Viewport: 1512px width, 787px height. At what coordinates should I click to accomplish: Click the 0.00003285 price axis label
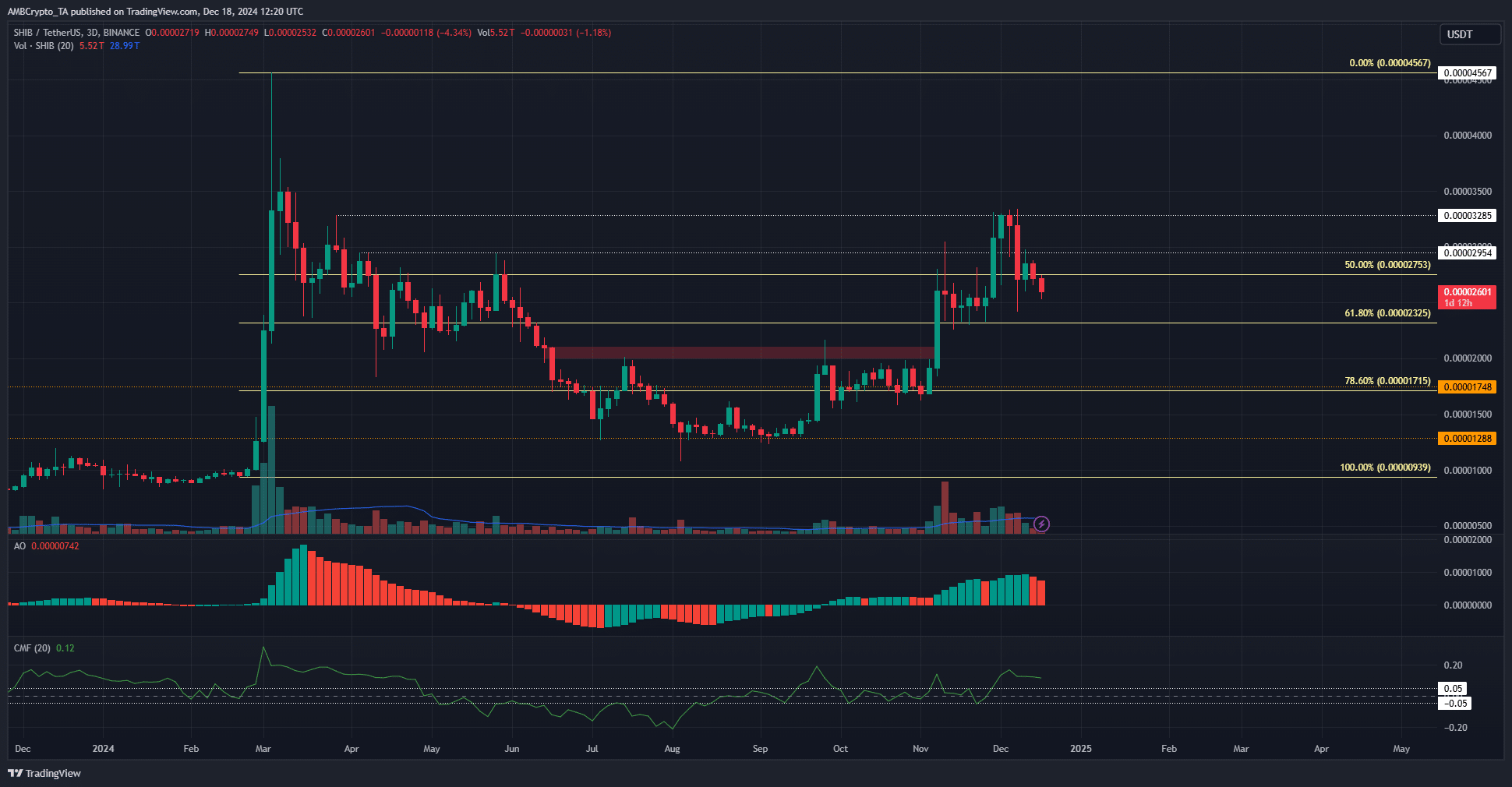(x=1467, y=216)
